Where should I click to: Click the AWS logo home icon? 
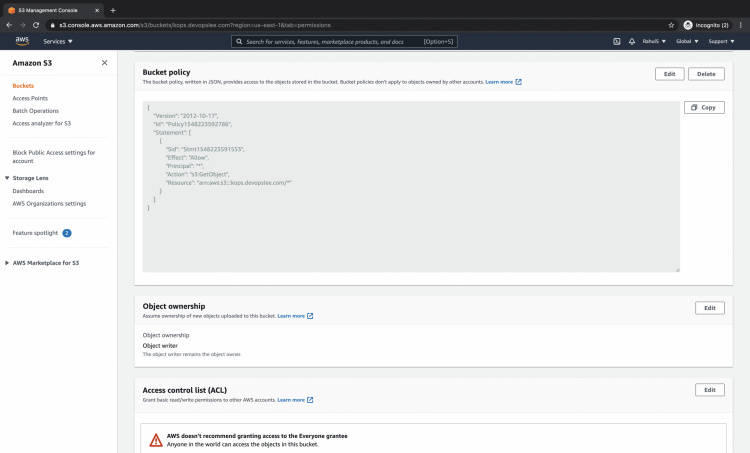click(x=22, y=41)
